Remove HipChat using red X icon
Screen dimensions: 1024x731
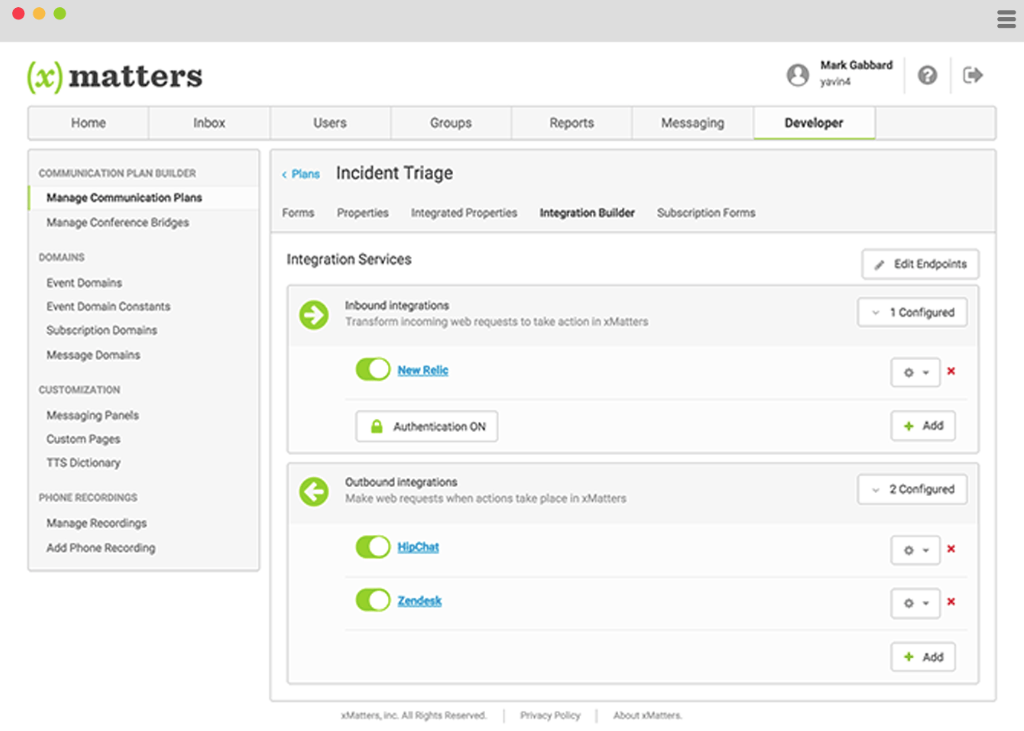(951, 549)
